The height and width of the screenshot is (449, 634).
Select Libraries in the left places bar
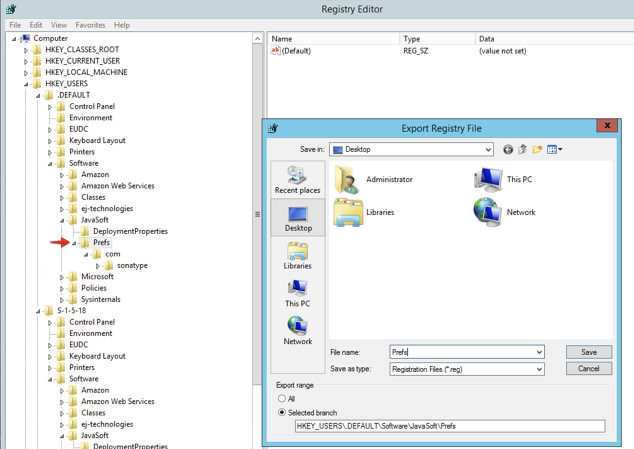click(x=297, y=255)
